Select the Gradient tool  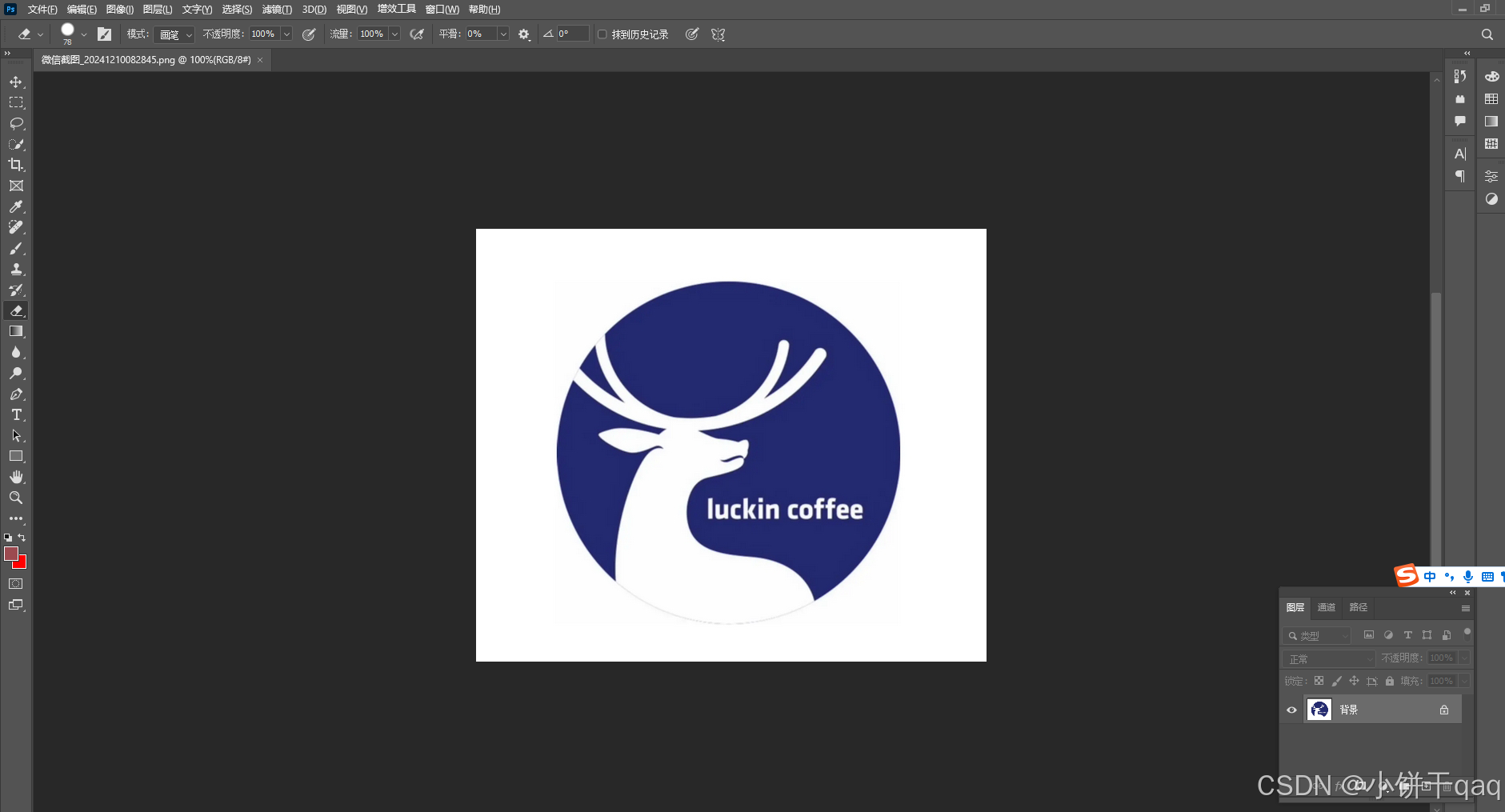(x=16, y=331)
